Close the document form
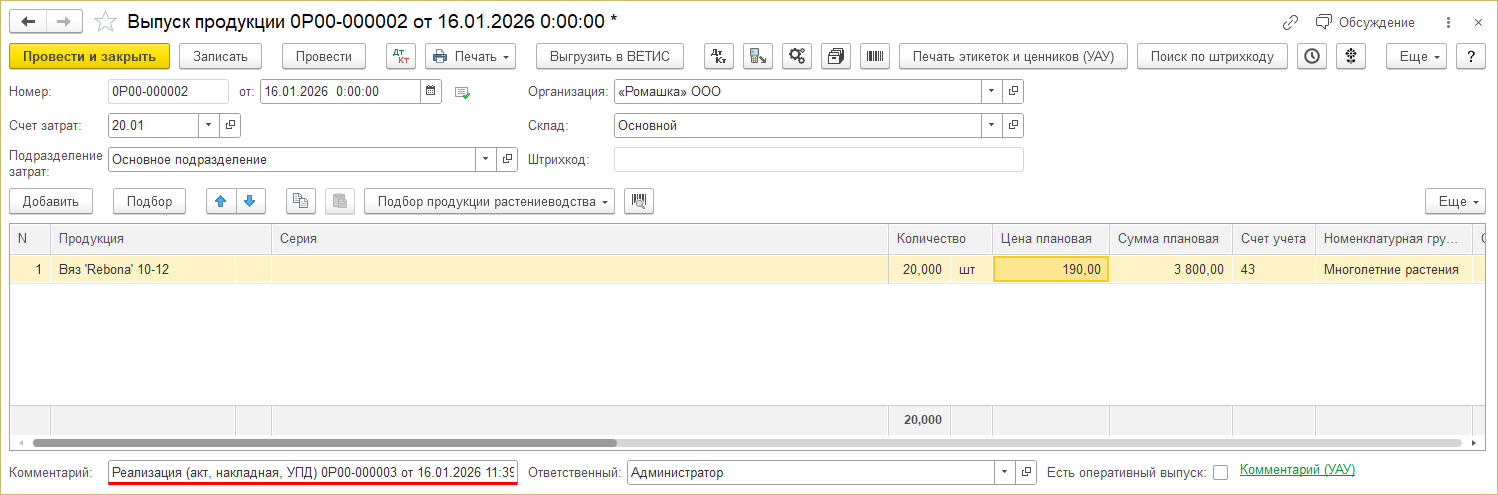The image size is (1498, 495). click(x=1478, y=22)
